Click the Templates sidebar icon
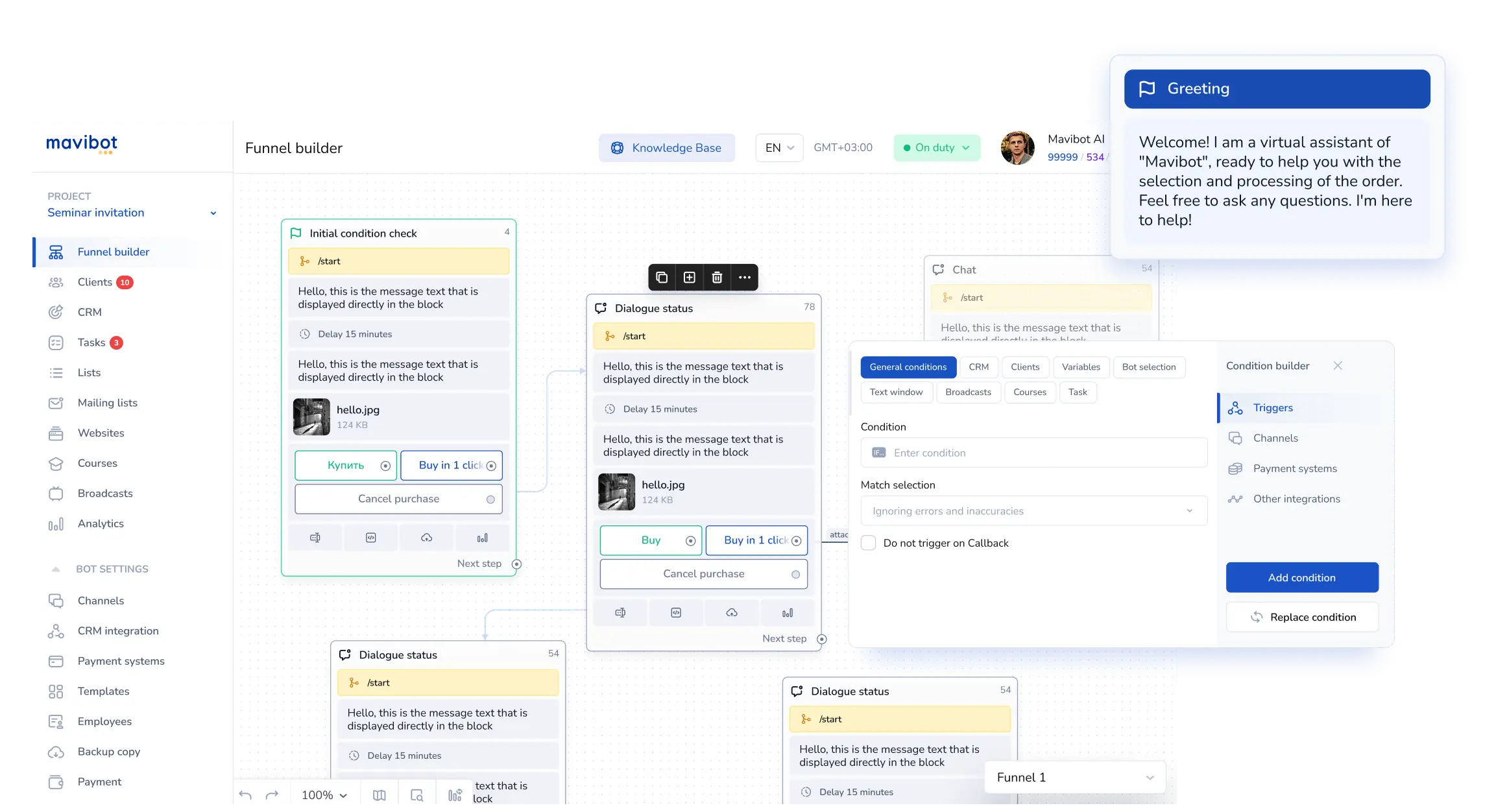1496x812 pixels. [x=56, y=691]
